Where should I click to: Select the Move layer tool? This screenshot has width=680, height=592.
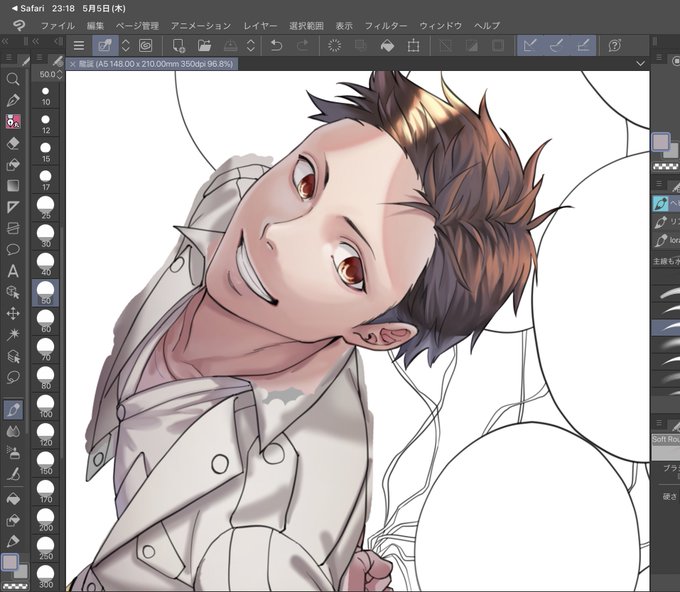pyautogui.click(x=13, y=314)
